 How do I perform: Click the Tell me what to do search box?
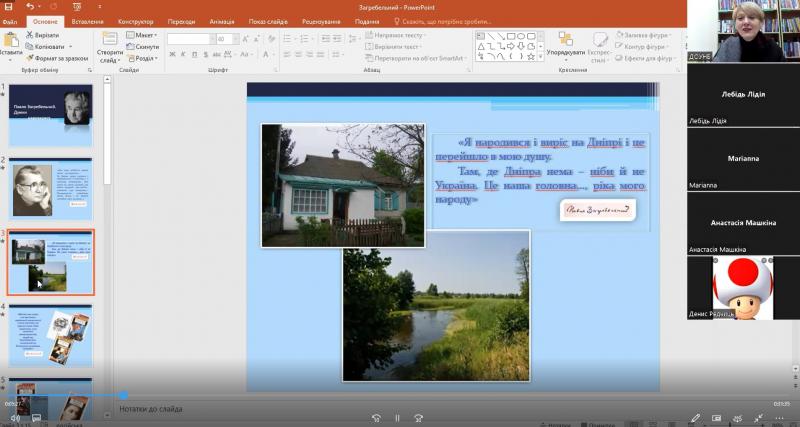[x=443, y=22]
